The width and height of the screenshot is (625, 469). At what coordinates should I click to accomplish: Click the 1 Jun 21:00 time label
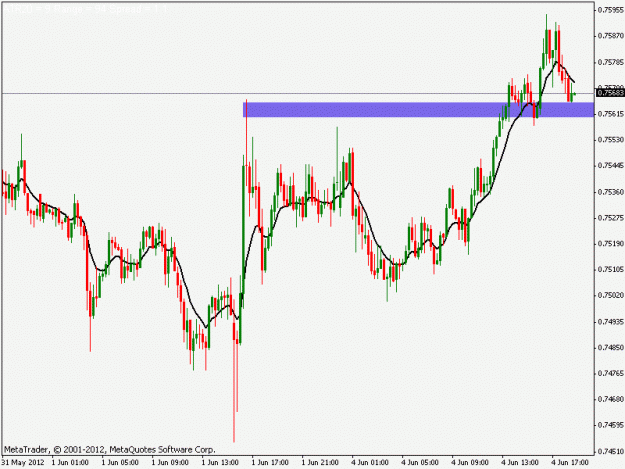(x=320, y=463)
